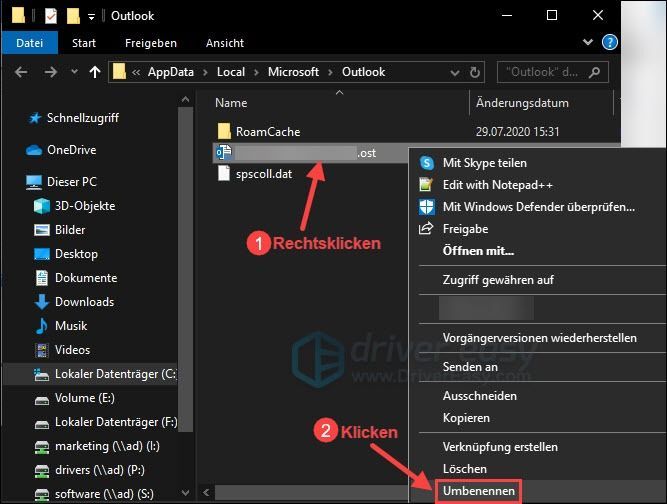The height and width of the screenshot is (504, 667).
Task: Click the Outlook search box
Action: click(x=552, y=72)
